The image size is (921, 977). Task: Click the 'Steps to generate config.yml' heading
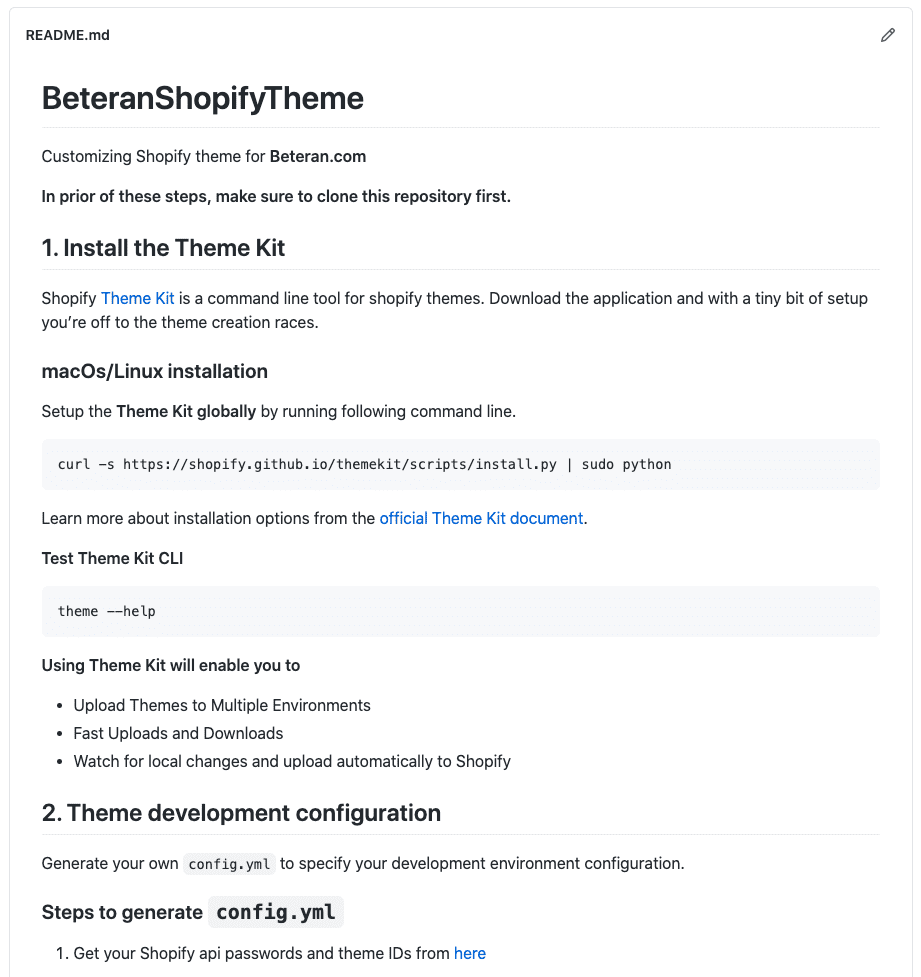tap(193, 912)
